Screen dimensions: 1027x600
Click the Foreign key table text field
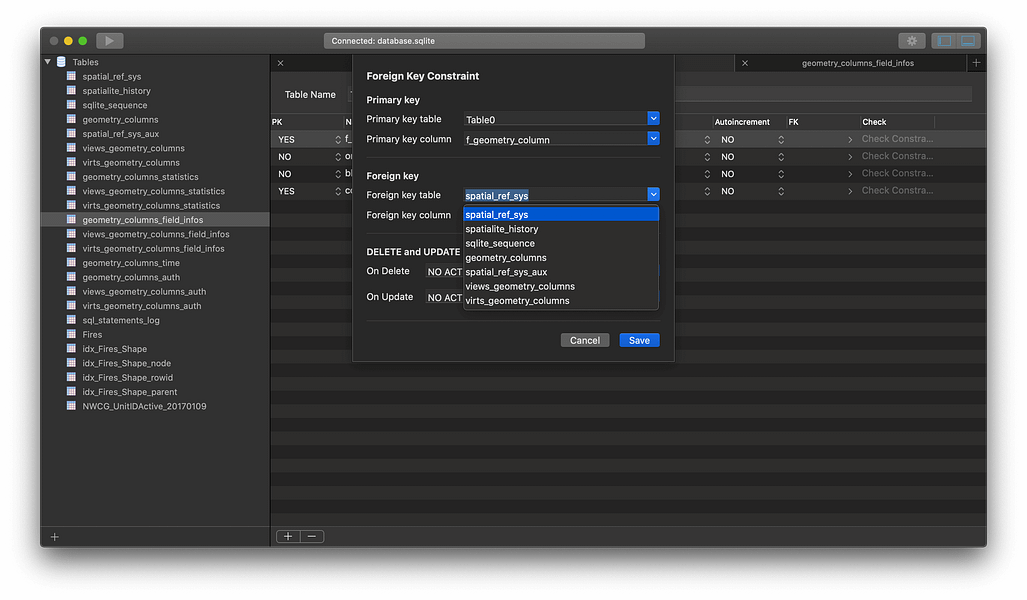(x=555, y=195)
